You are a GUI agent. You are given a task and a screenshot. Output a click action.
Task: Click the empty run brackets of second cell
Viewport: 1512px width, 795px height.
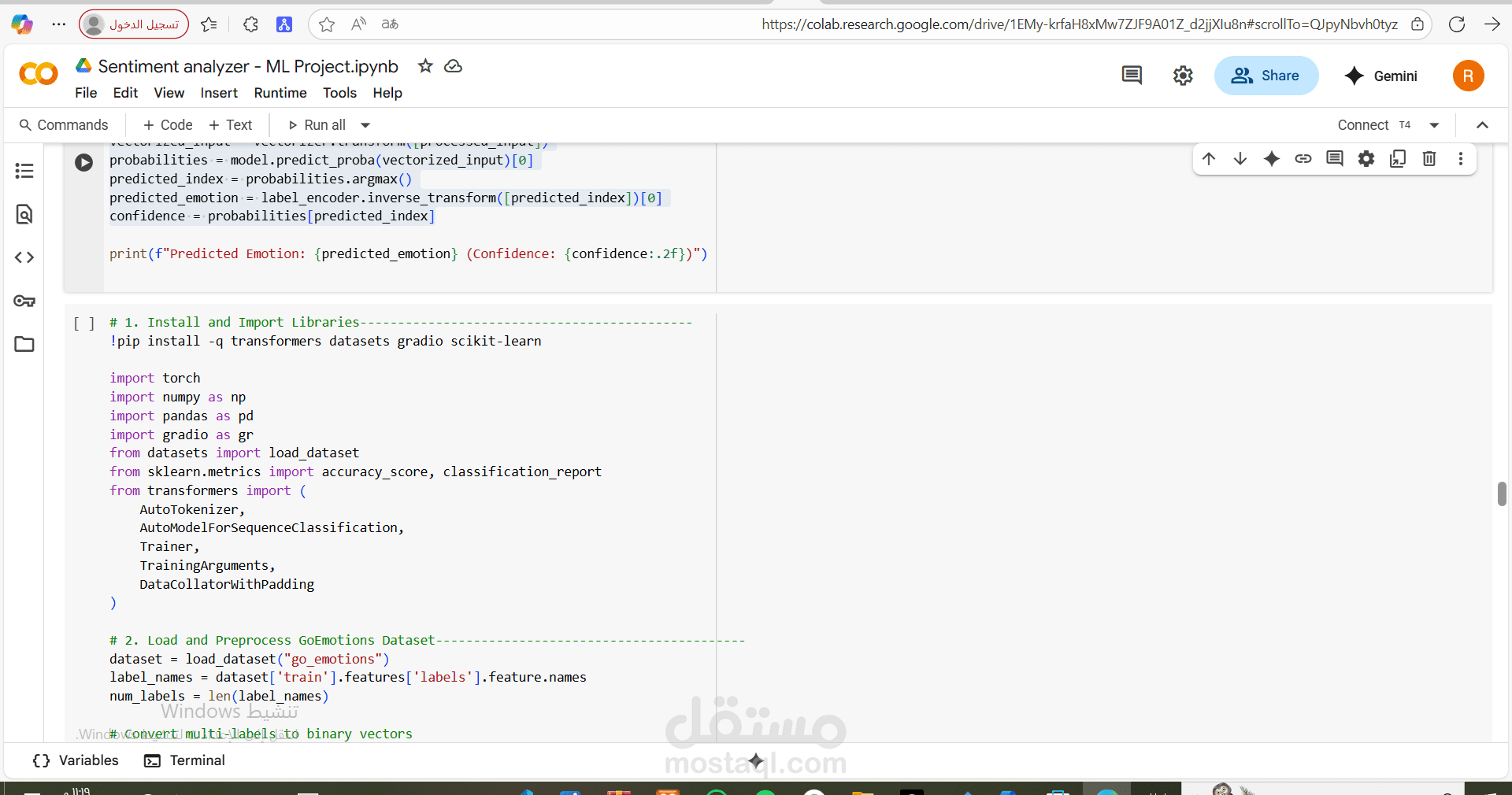[84, 324]
